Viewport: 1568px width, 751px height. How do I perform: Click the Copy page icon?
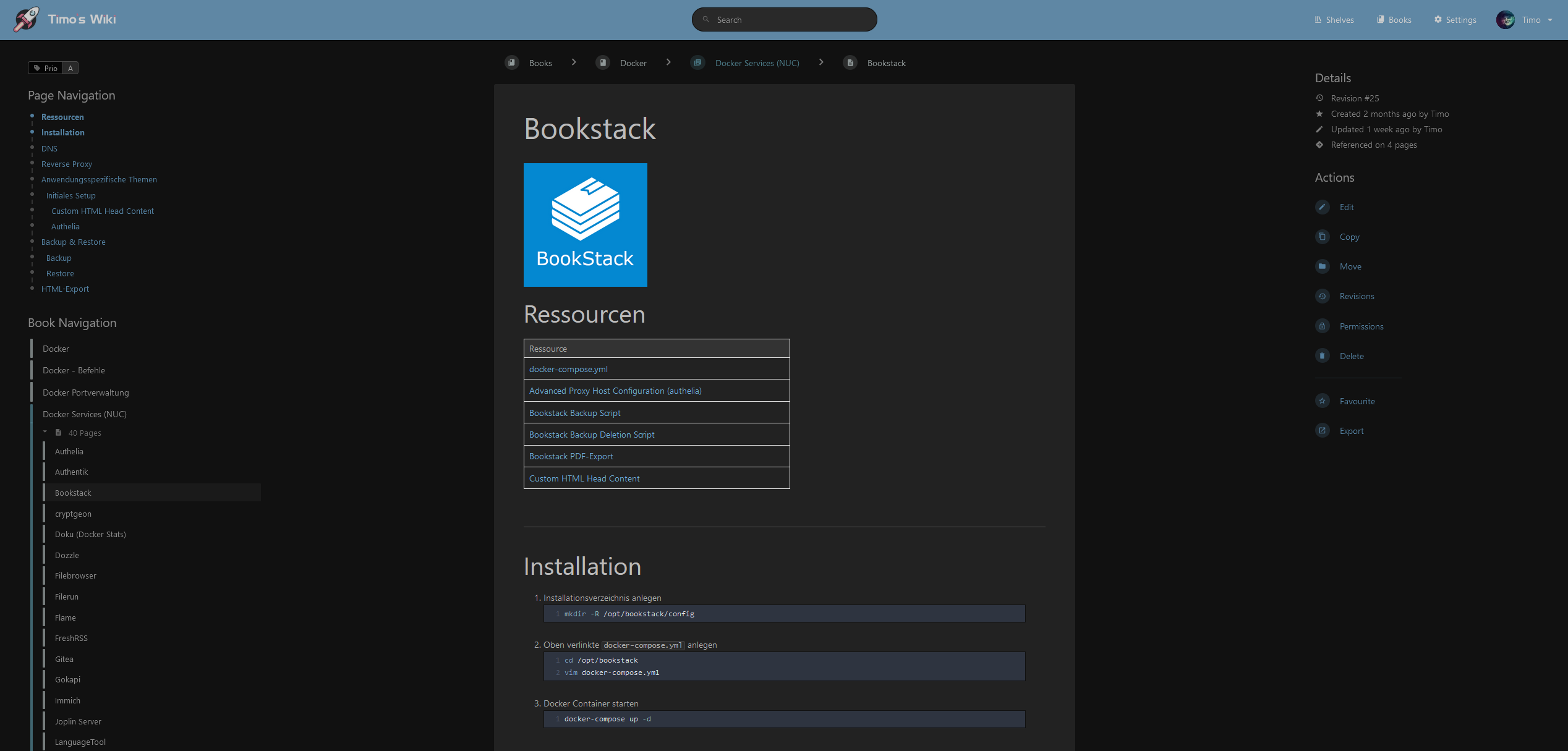point(1322,237)
